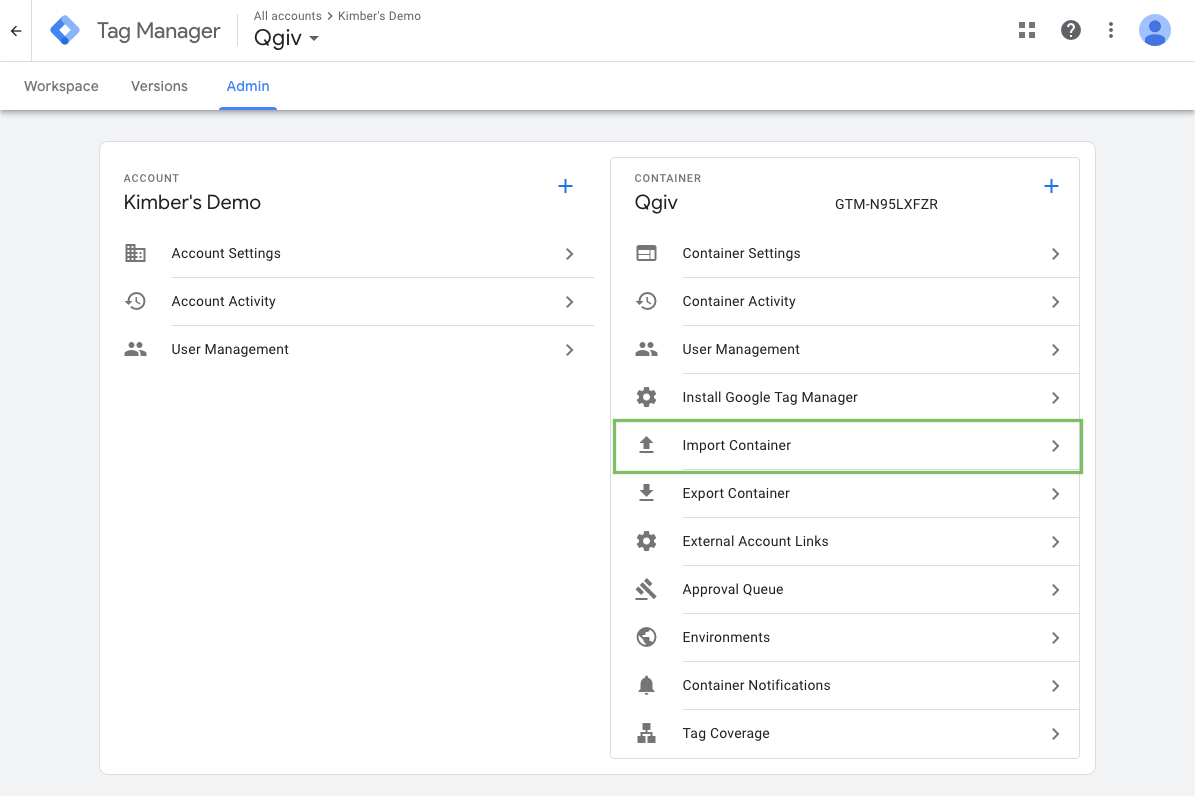Image resolution: width=1195 pixels, height=796 pixels.
Task: Expand Account Activity chevron
Action: [569, 302]
